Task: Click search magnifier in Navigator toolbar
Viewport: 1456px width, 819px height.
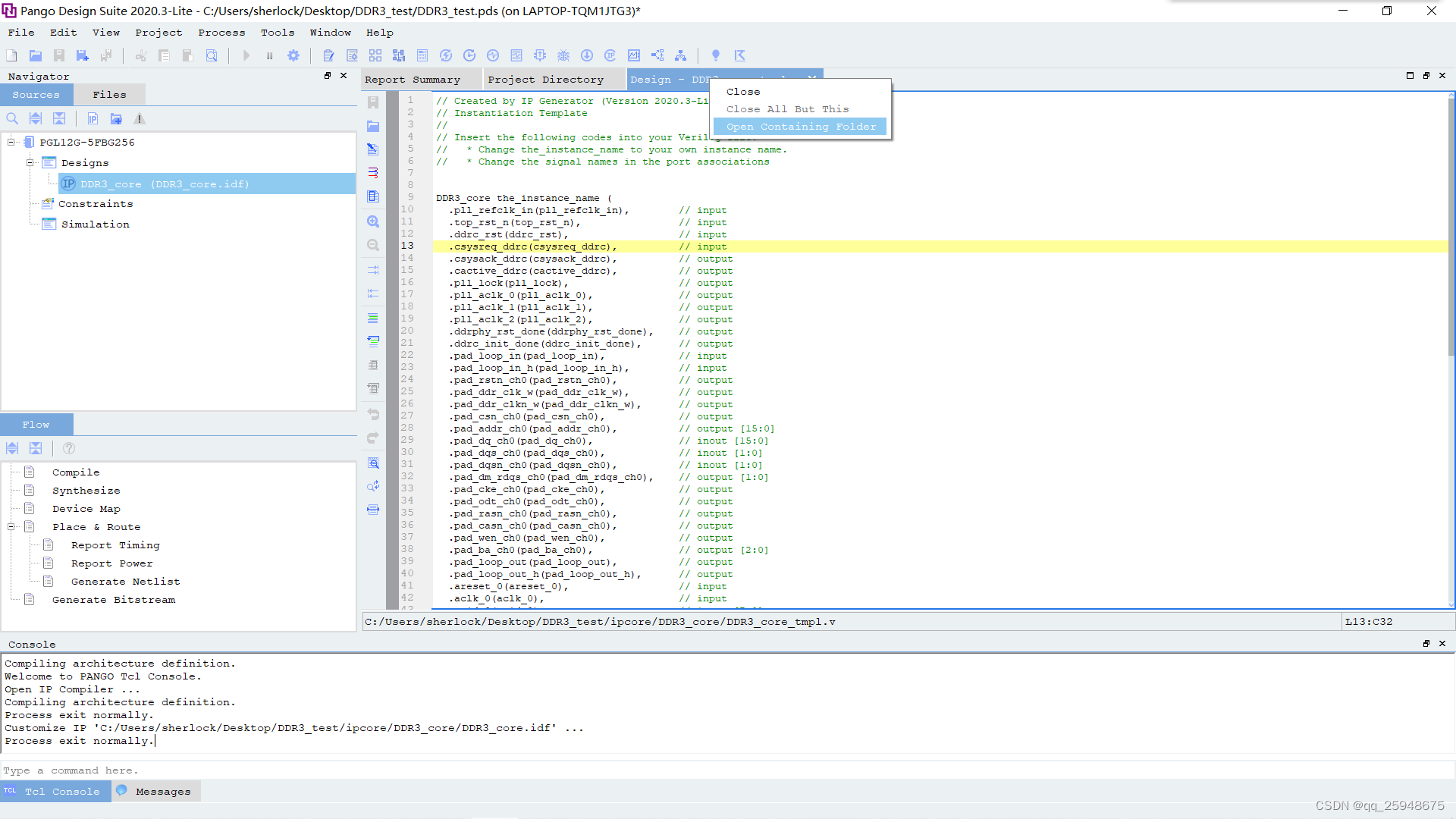Action: click(12, 118)
